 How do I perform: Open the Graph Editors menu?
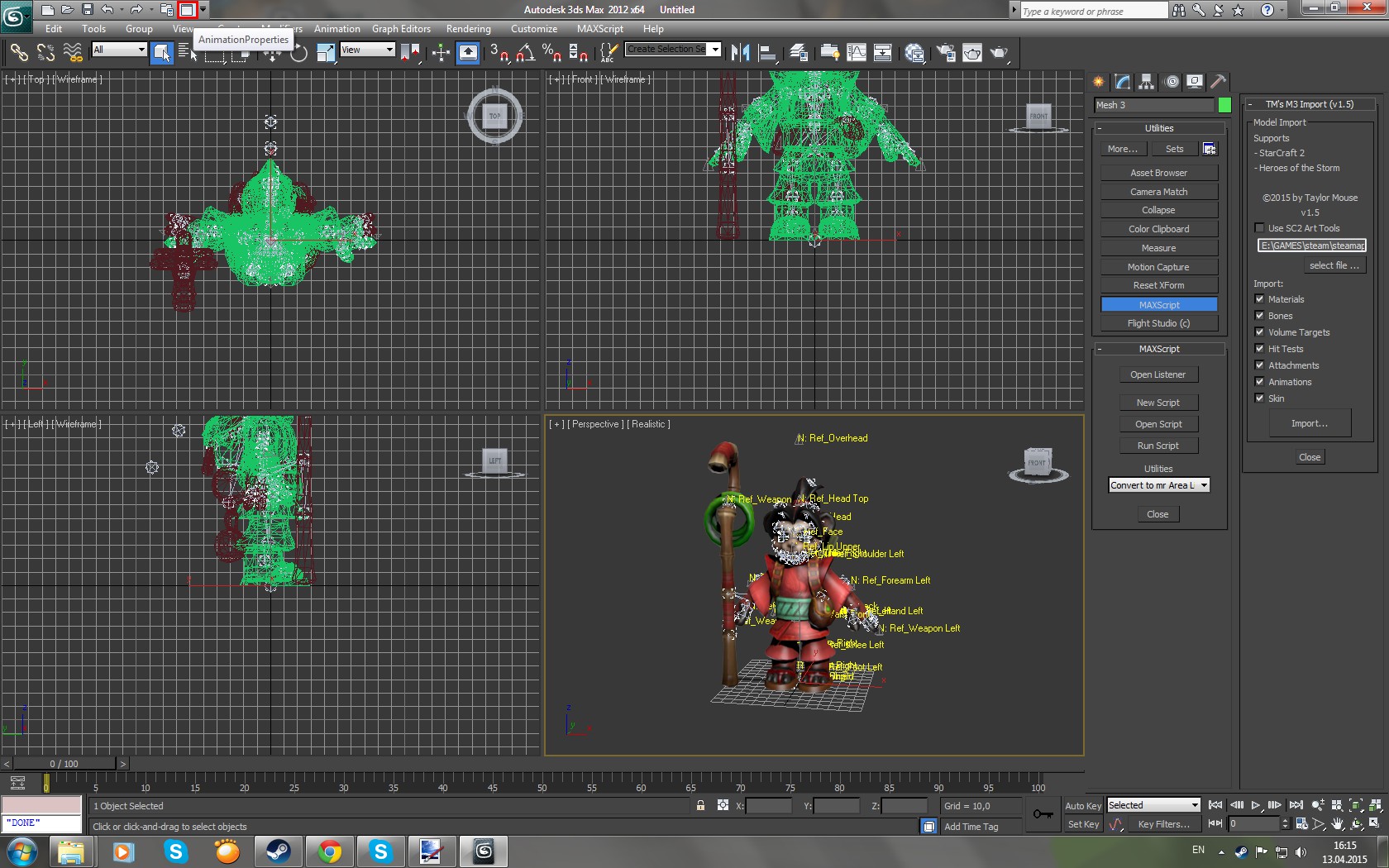coord(401,29)
